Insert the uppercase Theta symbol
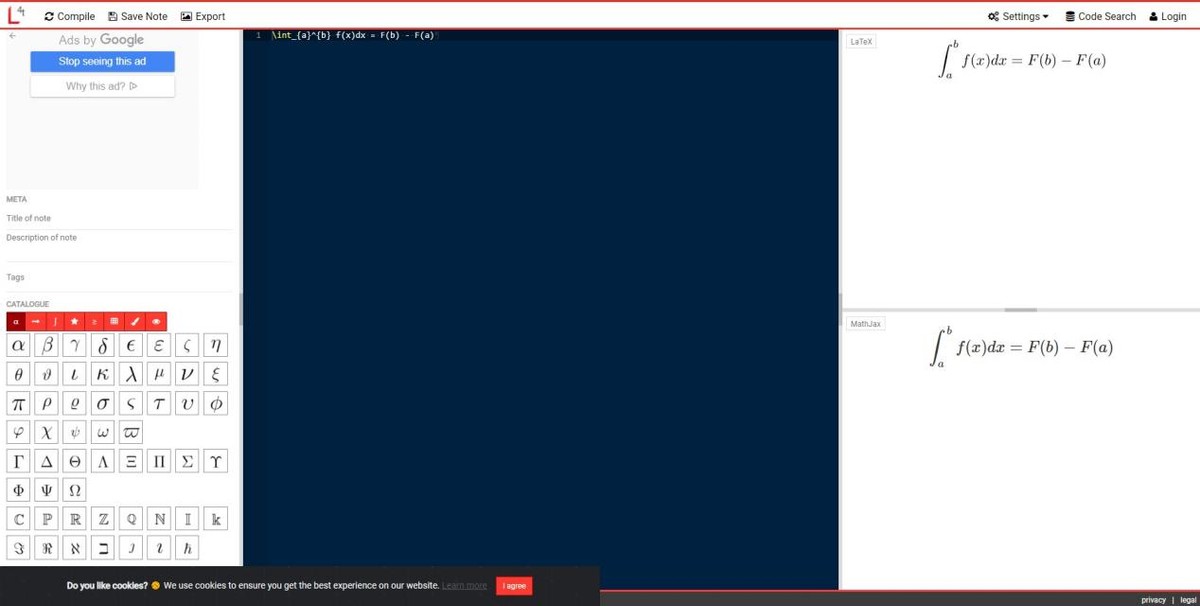The image size is (1200, 606). click(x=75, y=462)
